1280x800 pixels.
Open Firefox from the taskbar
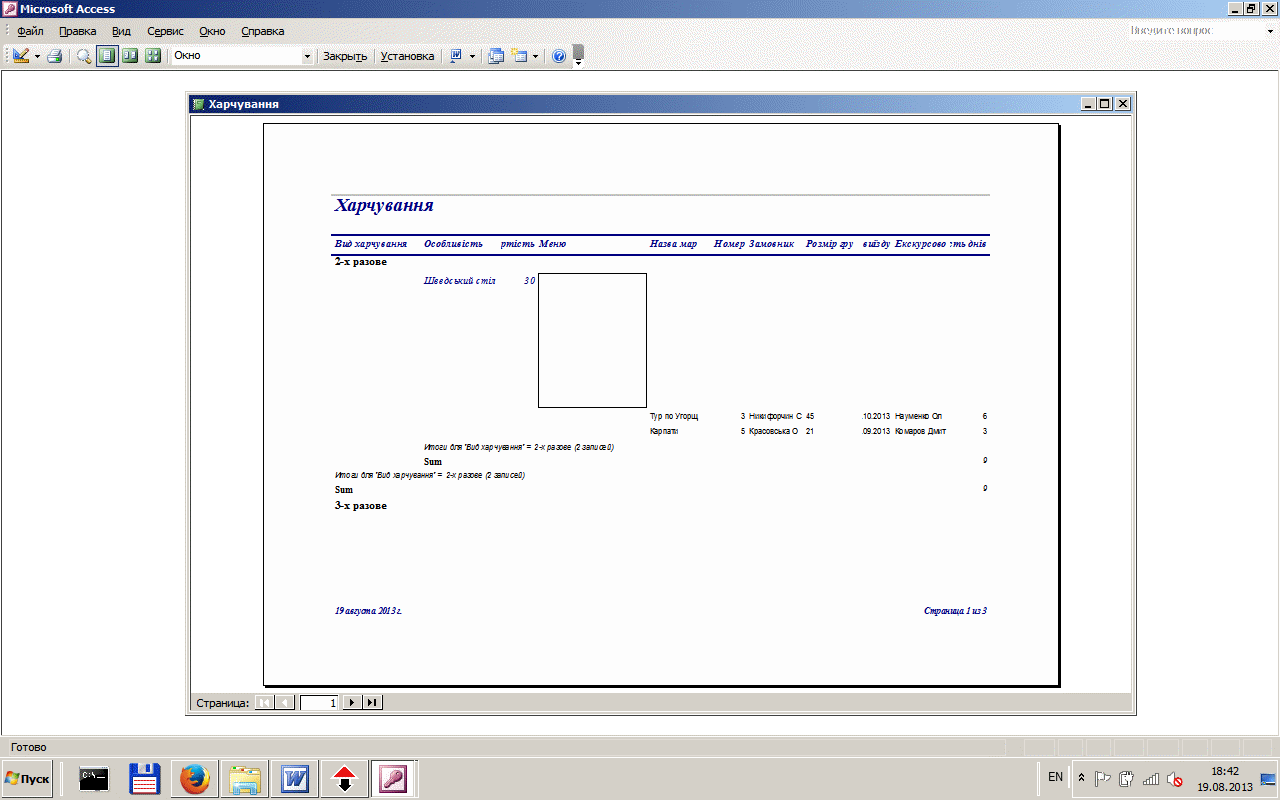[x=195, y=778]
